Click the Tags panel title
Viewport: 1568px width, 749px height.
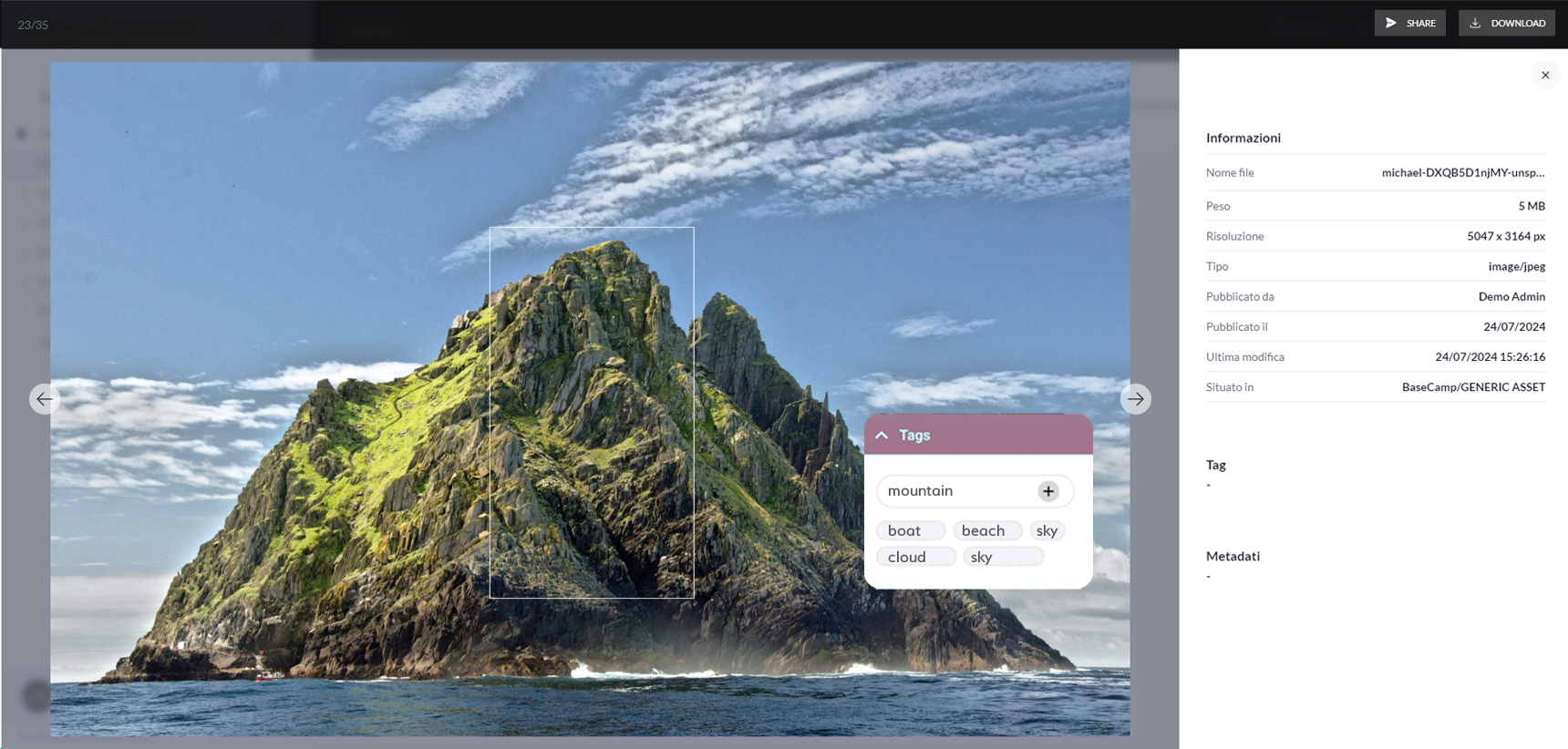click(914, 436)
